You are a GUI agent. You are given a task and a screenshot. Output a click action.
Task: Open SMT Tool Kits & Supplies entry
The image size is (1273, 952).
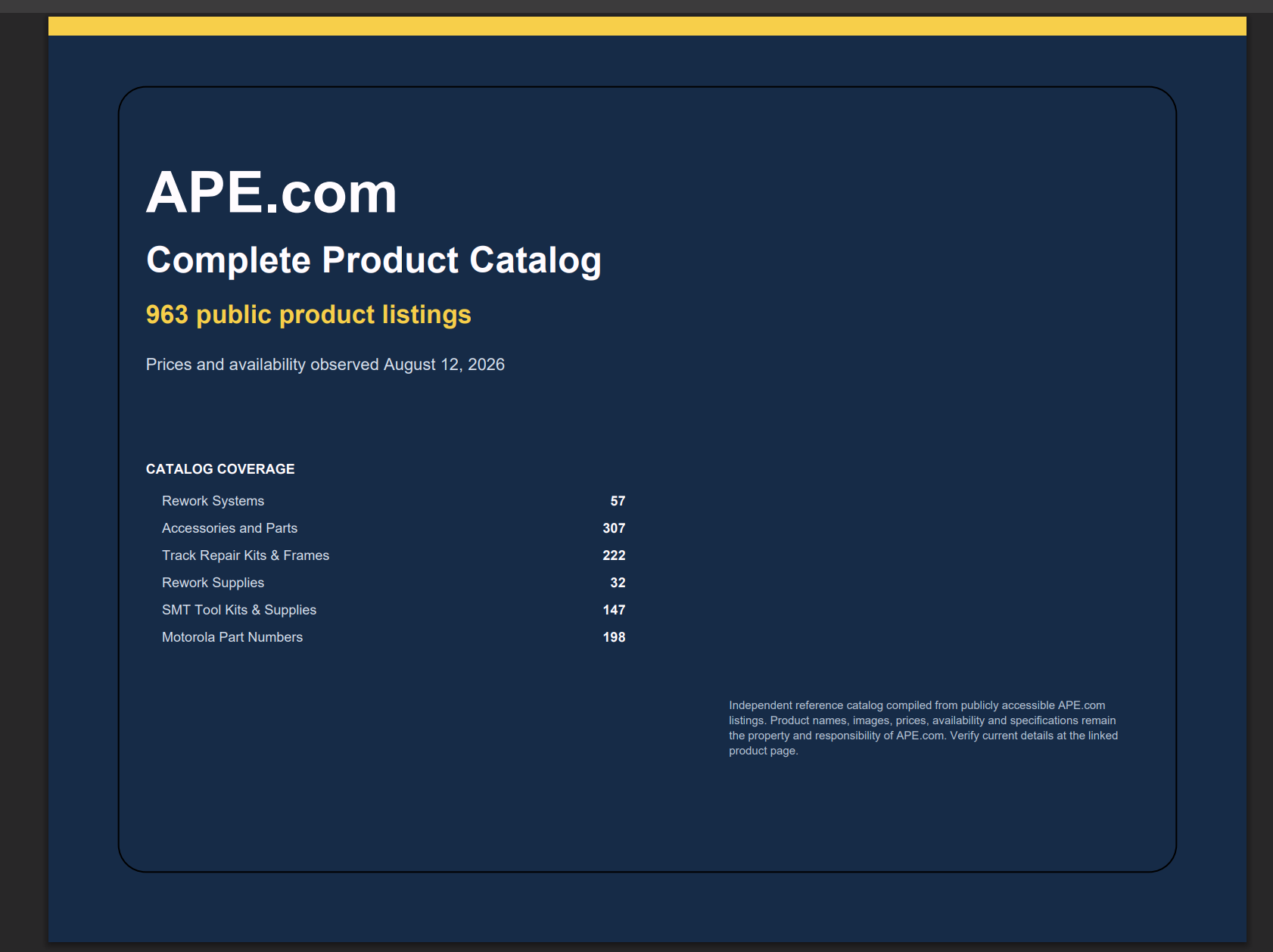[x=239, y=610]
